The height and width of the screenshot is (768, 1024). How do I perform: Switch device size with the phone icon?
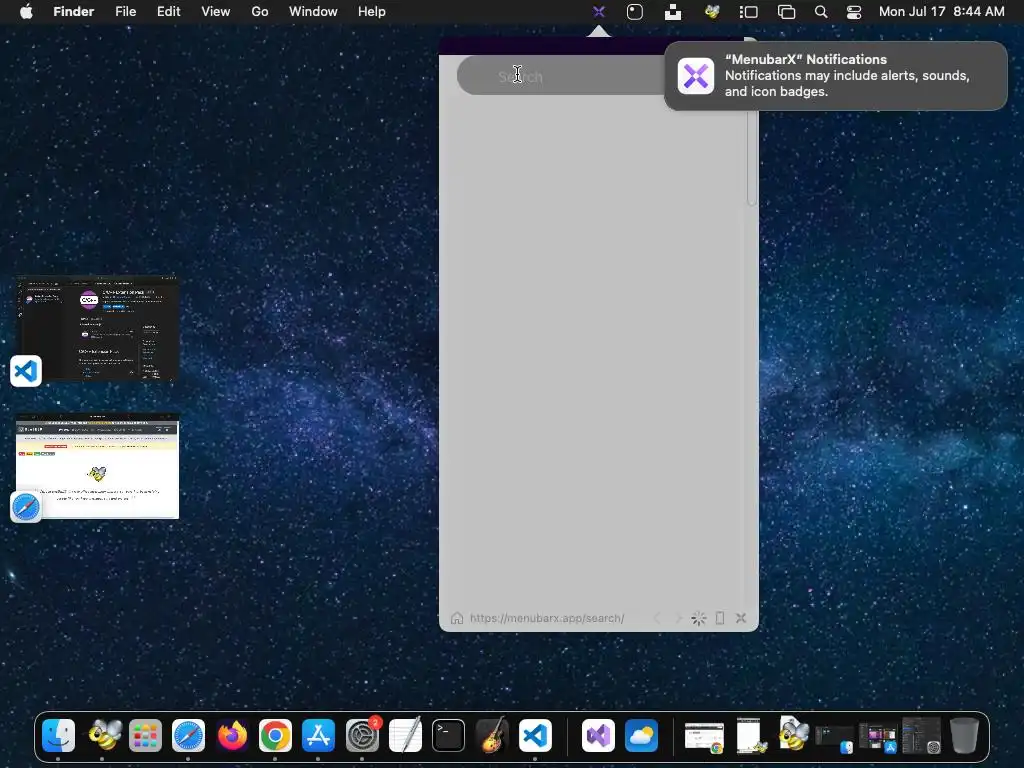click(x=720, y=618)
